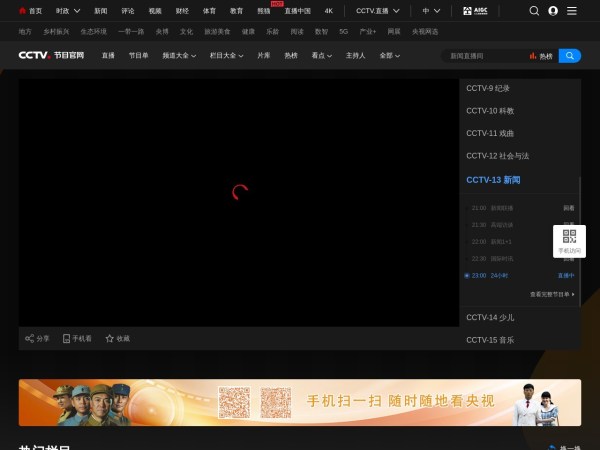
Task: Click the 新闻直播间 search input field
Action: coord(484,56)
